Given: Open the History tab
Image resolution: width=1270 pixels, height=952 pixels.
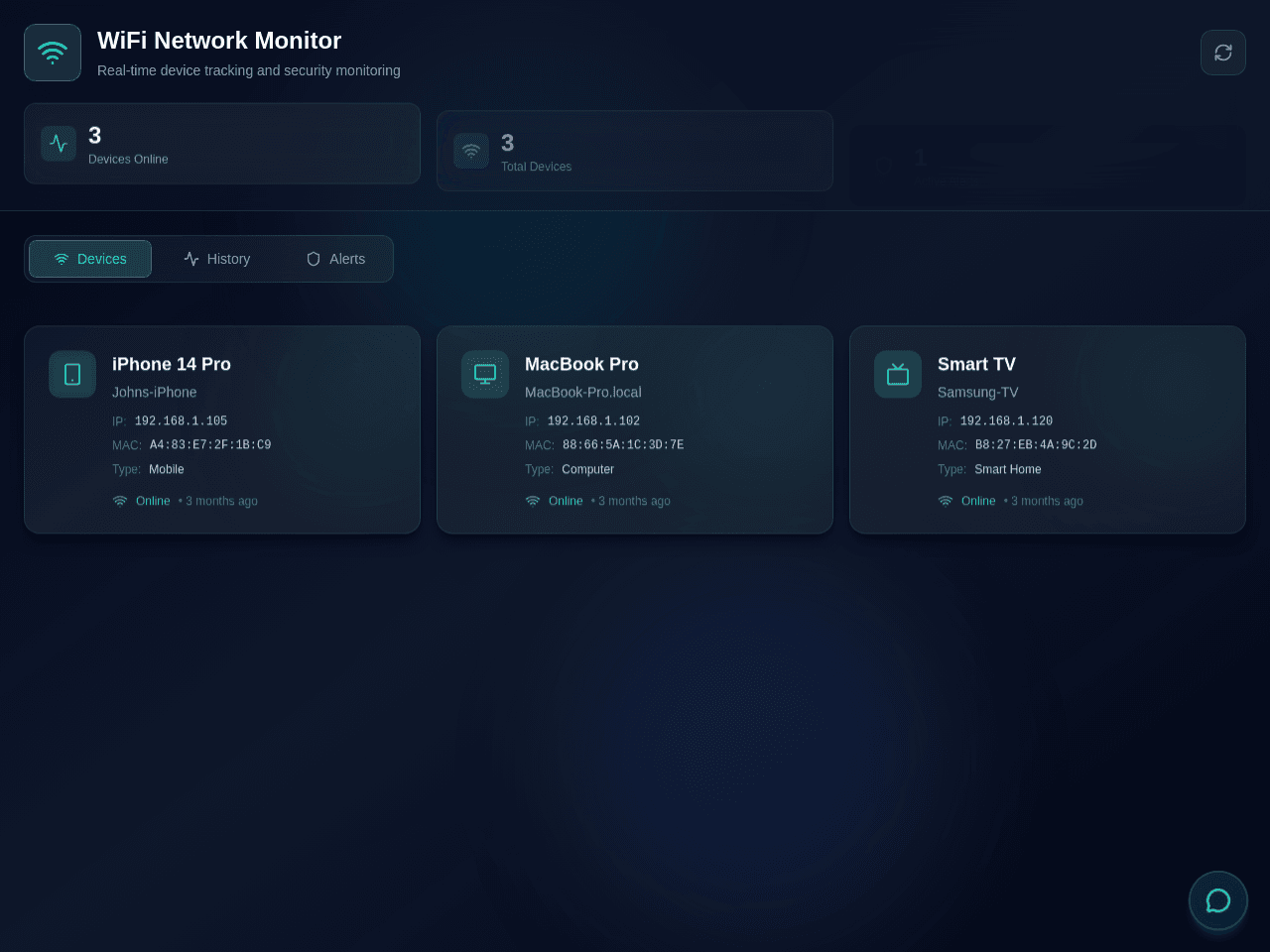Looking at the screenshot, I should click(x=217, y=259).
